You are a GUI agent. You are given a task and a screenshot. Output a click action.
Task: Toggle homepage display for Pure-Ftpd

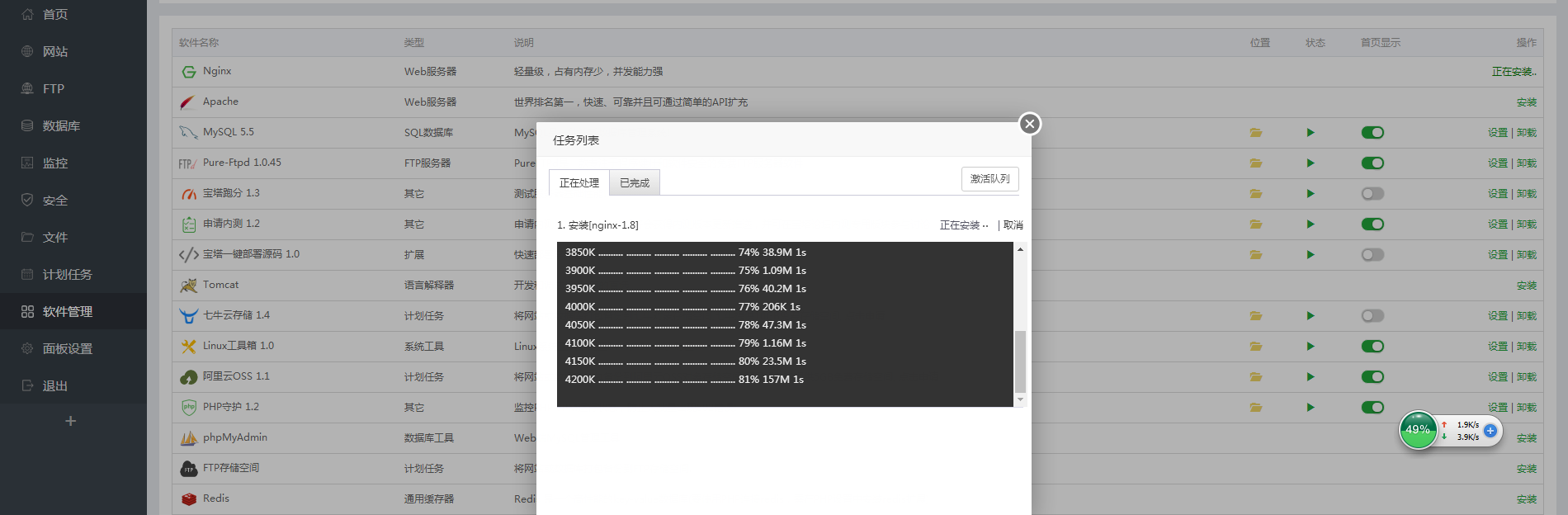[1372, 163]
